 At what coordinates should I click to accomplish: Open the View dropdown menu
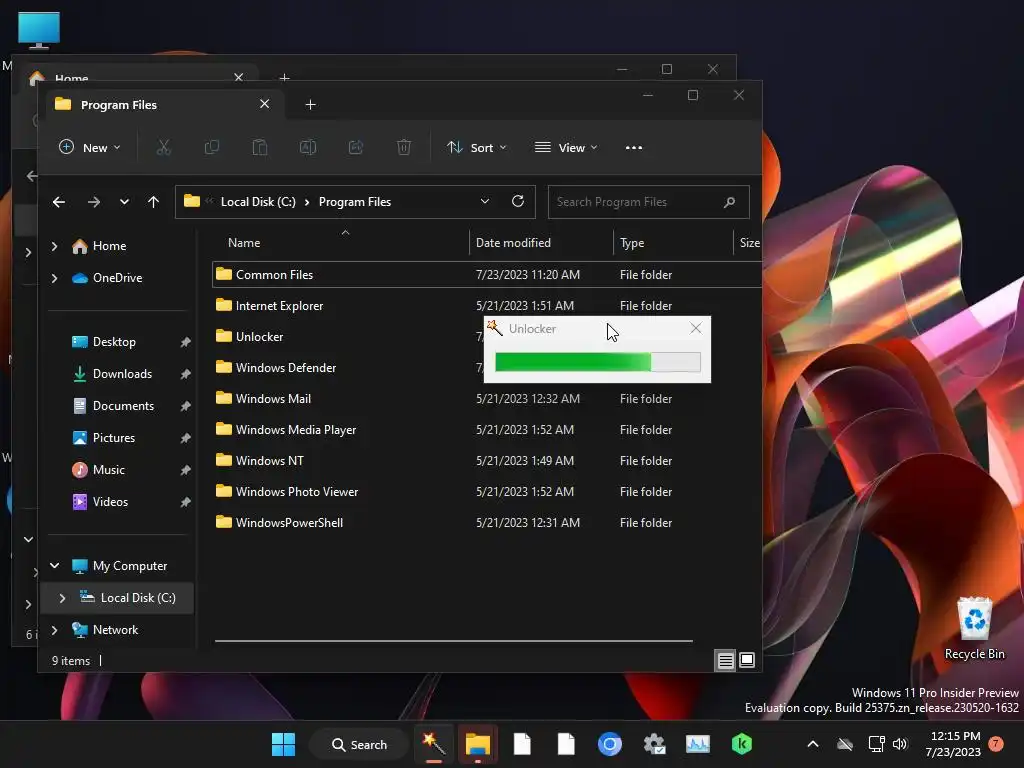tap(566, 148)
